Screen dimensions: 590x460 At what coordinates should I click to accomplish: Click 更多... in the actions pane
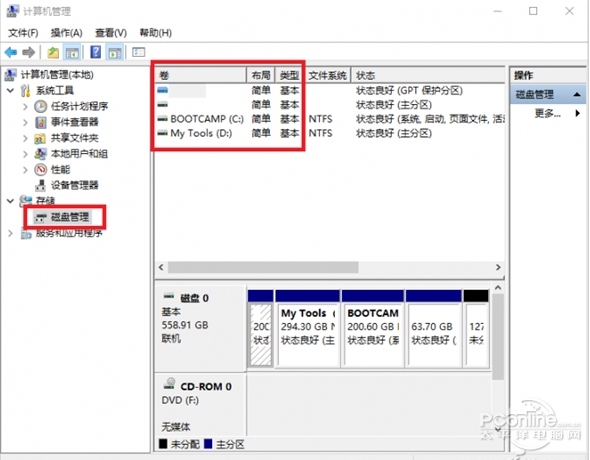click(x=547, y=113)
